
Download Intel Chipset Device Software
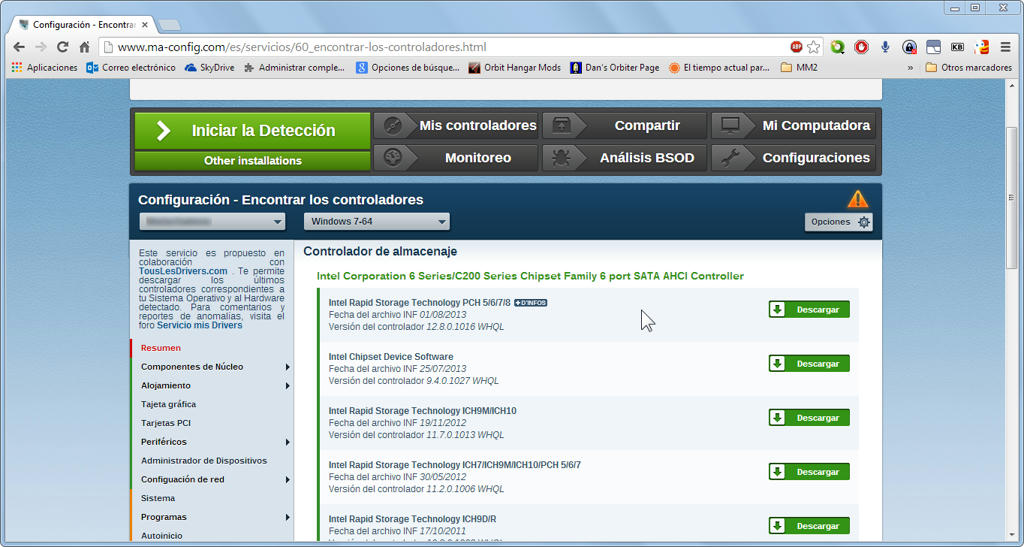click(x=809, y=364)
